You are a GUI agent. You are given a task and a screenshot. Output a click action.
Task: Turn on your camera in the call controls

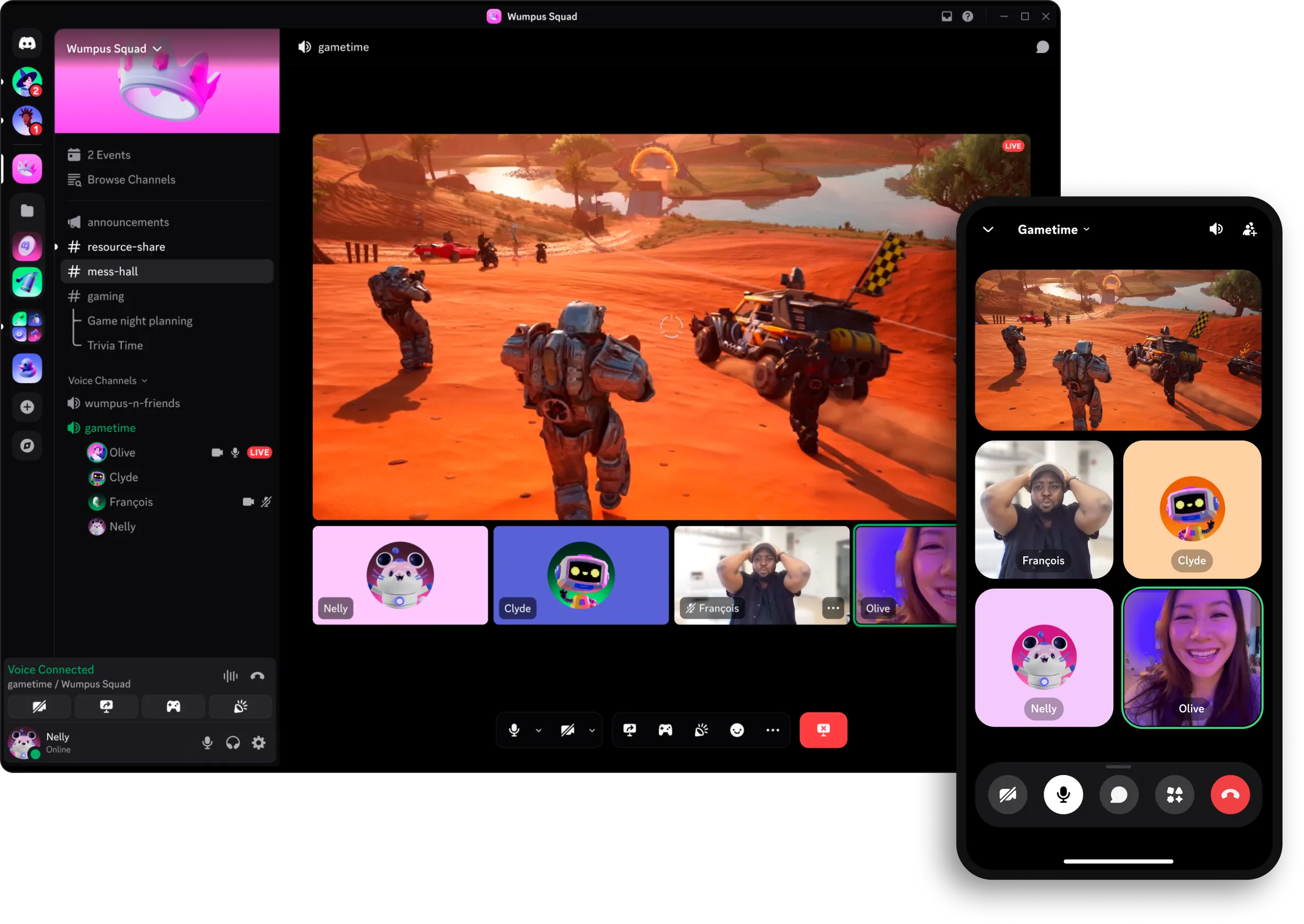tap(567, 730)
